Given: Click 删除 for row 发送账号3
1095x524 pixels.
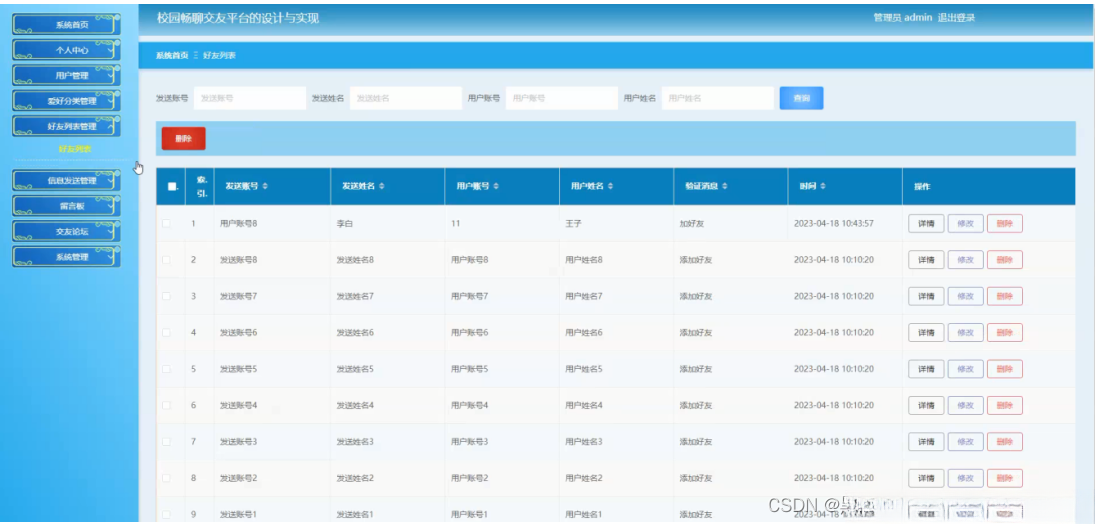Looking at the screenshot, I should 1005,442.
